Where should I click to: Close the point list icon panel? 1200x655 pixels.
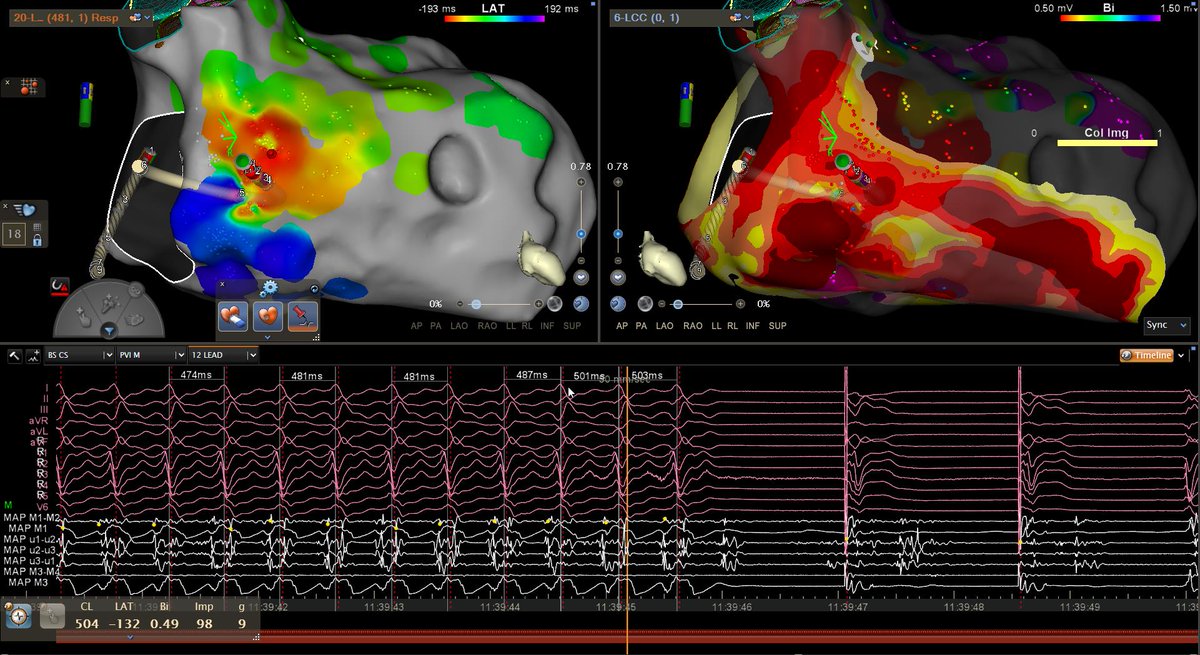(x=7, y=83)
